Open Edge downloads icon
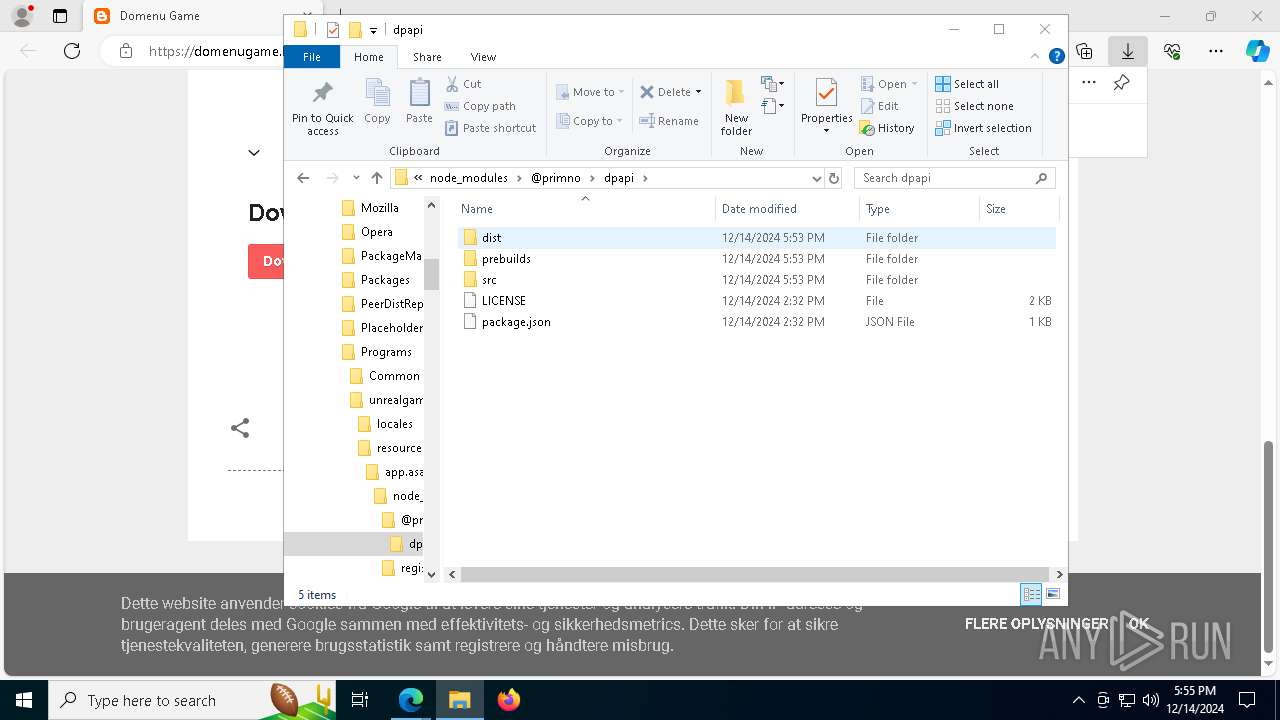This screenshot has width=1280, height=720. pyautogui.click(x=1128, y=51)
